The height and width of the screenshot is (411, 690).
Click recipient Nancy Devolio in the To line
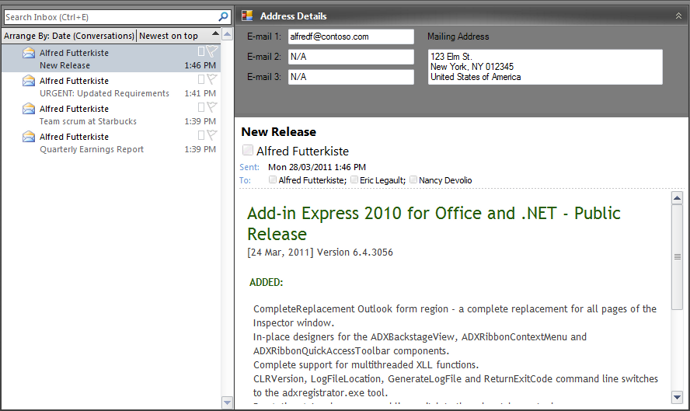click(x=445, y=180)
